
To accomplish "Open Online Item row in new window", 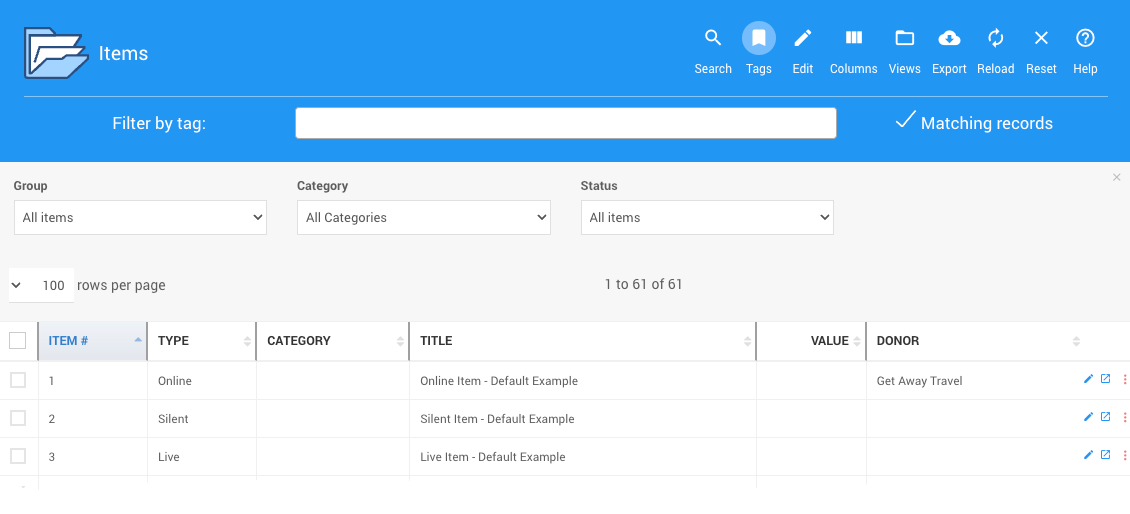I will pos(1105,379).
